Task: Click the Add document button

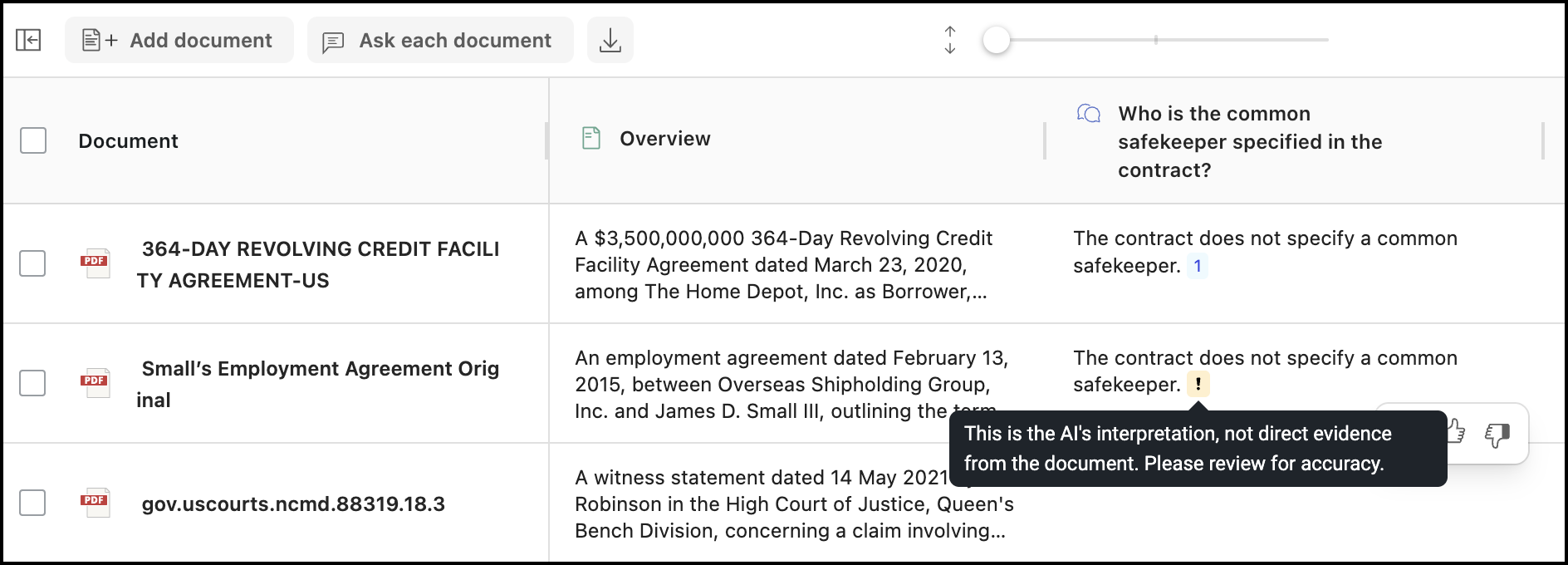Action: tap(179, 40)
